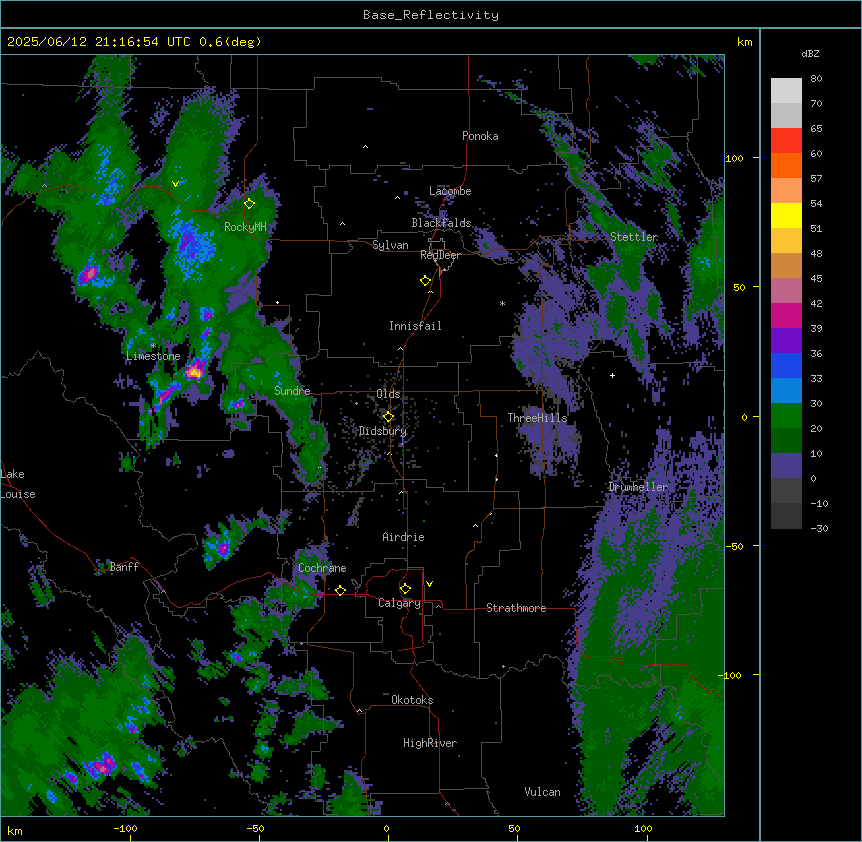The width and height of the screenshot is (862, 842).
Task: Select the yellow 51-54 dBZ legend swatch
Action: point(786,215)
